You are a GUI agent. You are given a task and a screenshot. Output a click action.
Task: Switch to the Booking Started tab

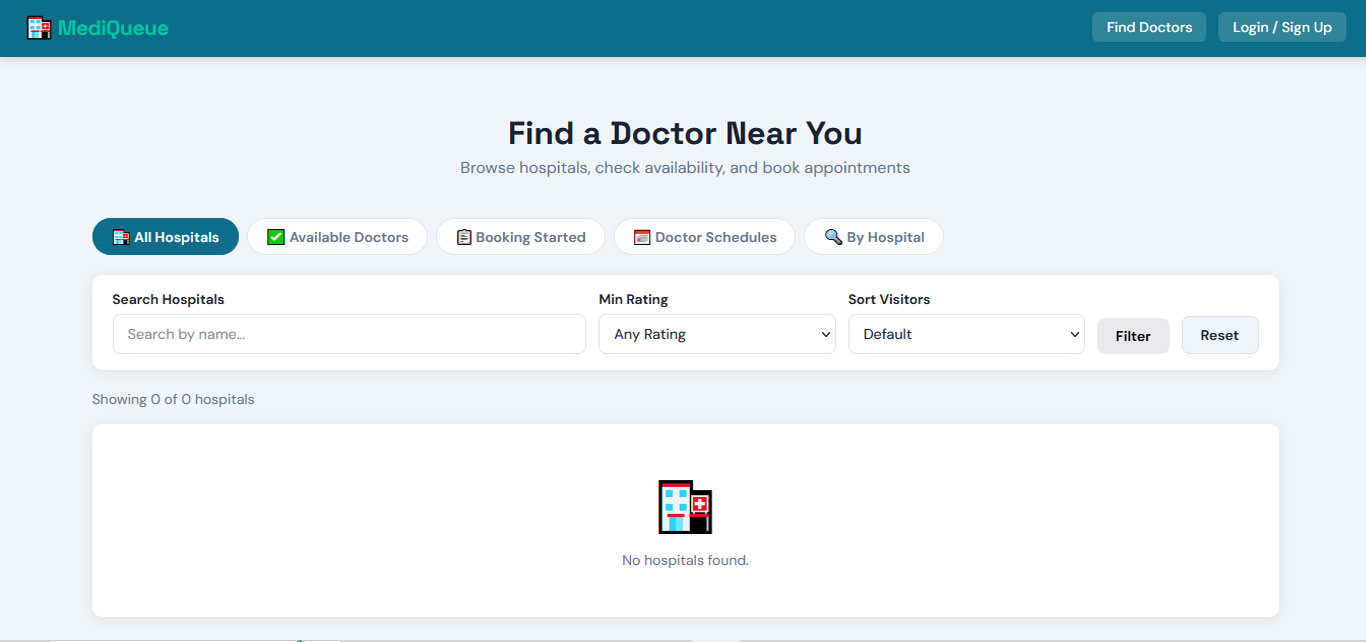pos(520,237)
